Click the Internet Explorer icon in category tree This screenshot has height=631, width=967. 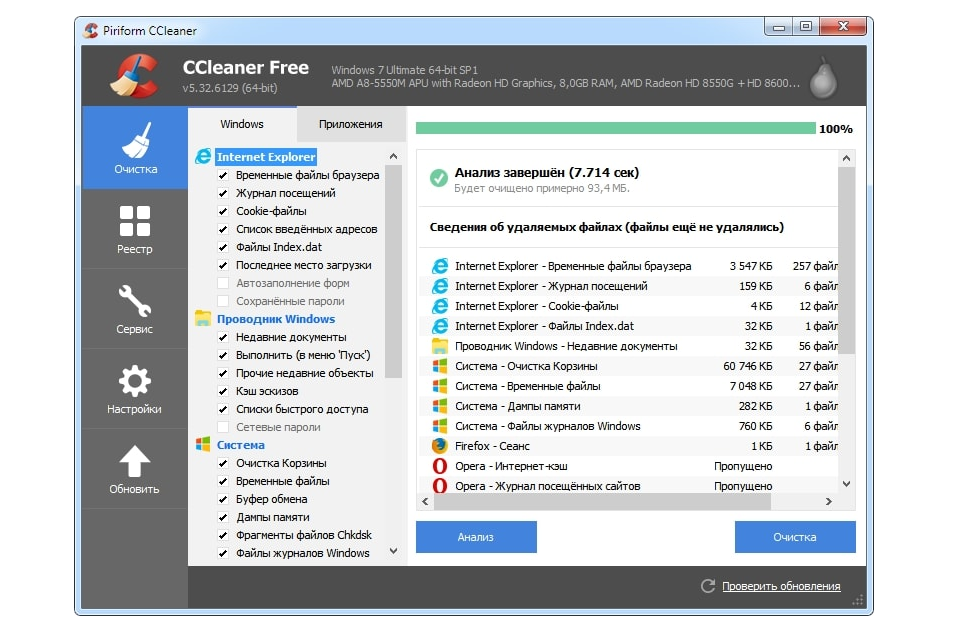[x=203, y=157]
